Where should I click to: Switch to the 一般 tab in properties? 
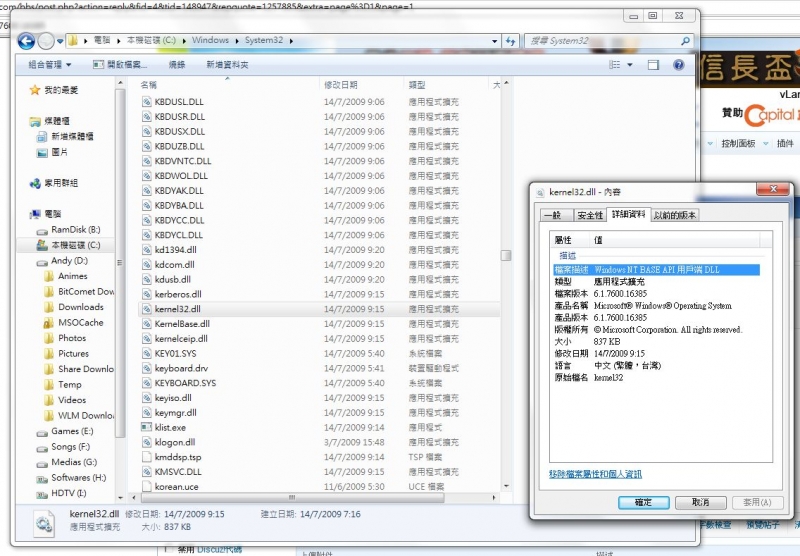click(x=556, y=215)
